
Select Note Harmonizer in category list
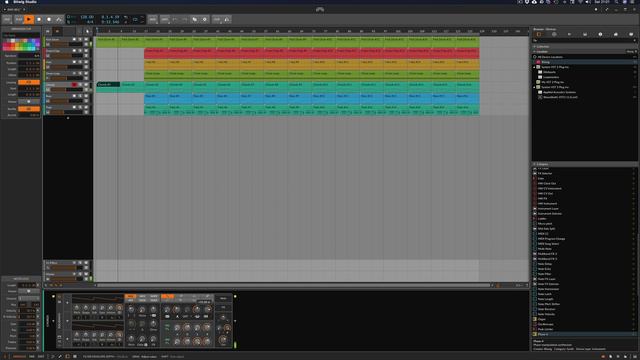click(x=548, y=289)
